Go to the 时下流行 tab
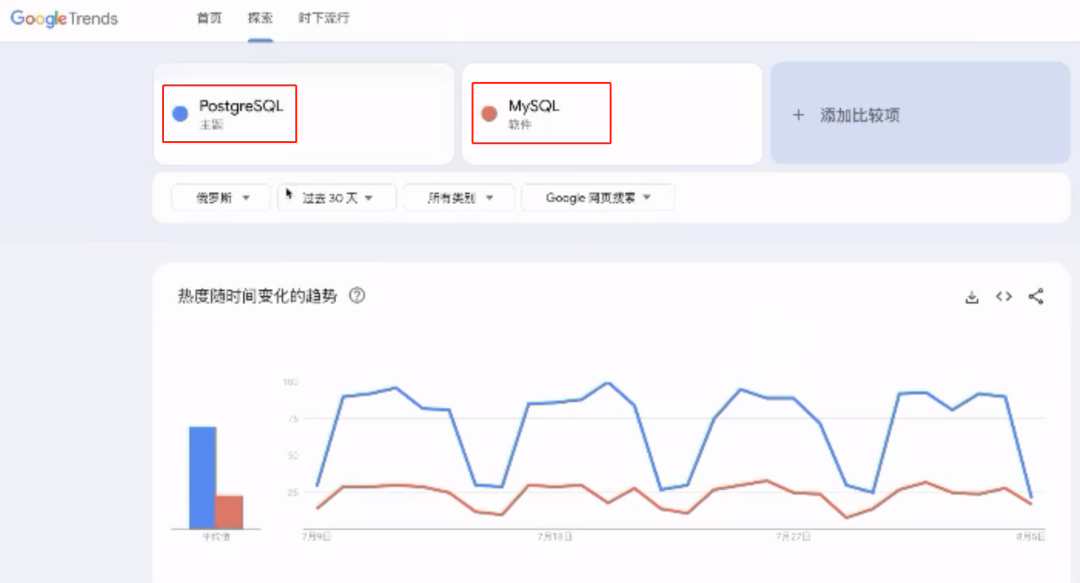Image resolution: width=1080 pixels, height=583 pixels. (x=324, y=19)
